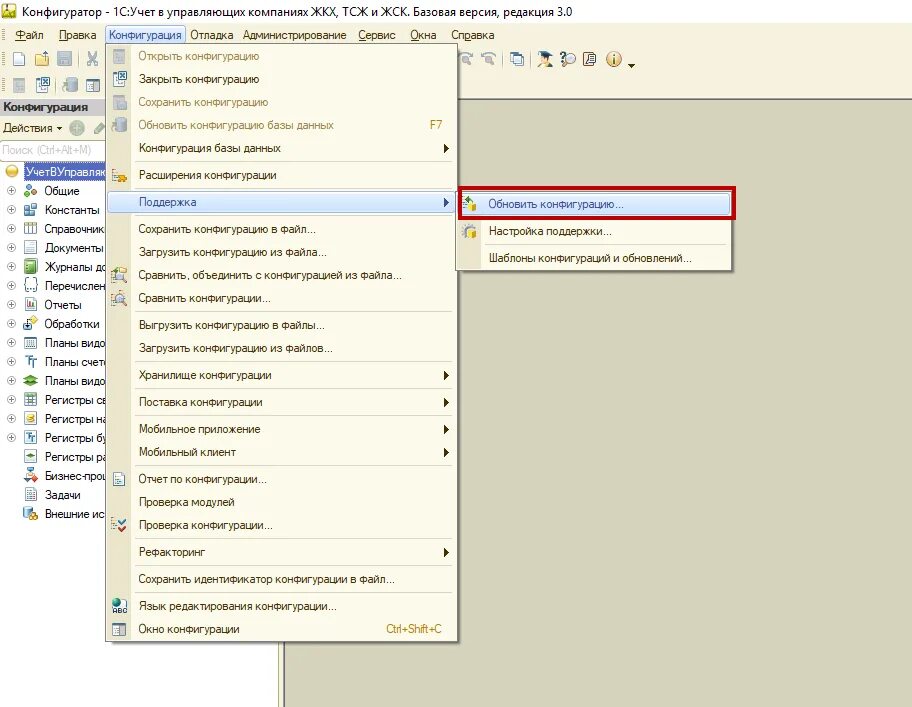Click the icon beside Закрыть конфигурацию menu item

click(x=120, y=78)
